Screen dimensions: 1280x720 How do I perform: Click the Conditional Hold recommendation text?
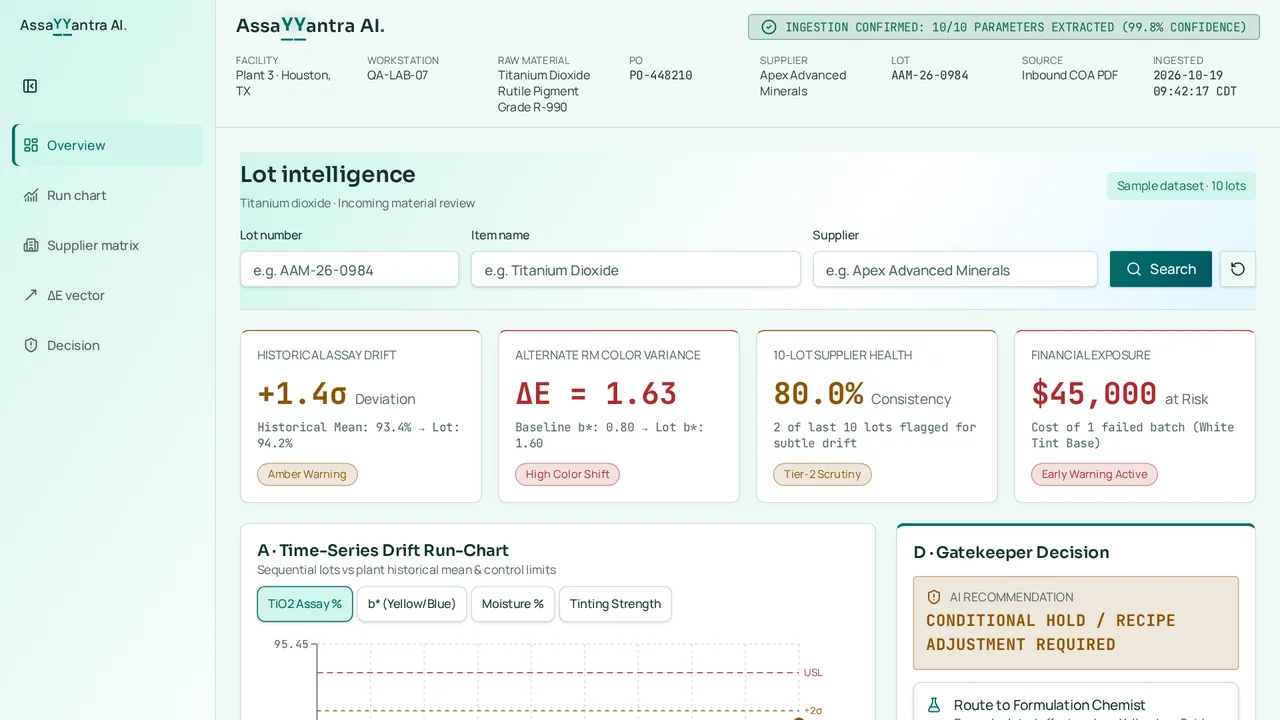(1050, 632)
